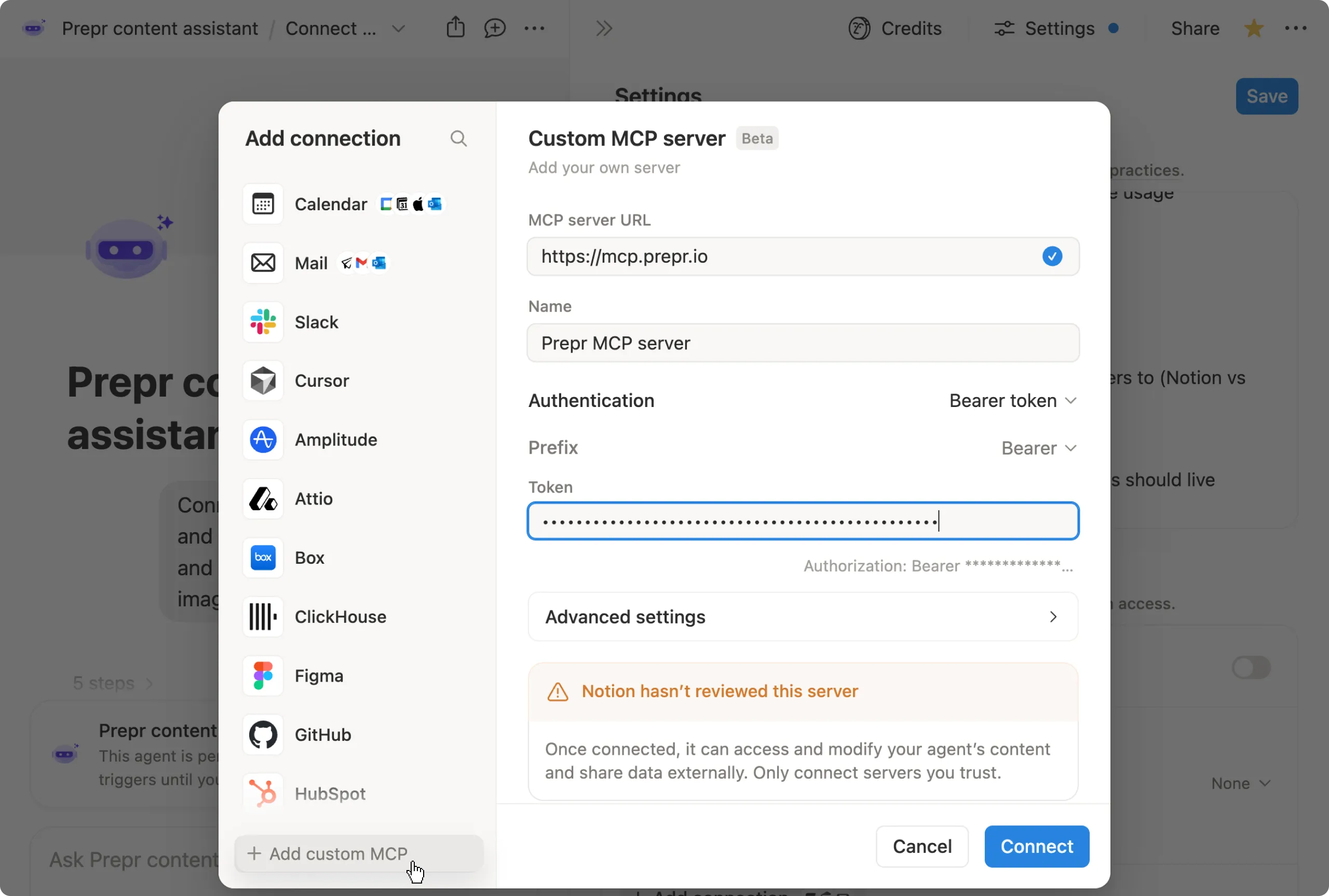Choose the GitHub logo icon

[x=263, y=735]
